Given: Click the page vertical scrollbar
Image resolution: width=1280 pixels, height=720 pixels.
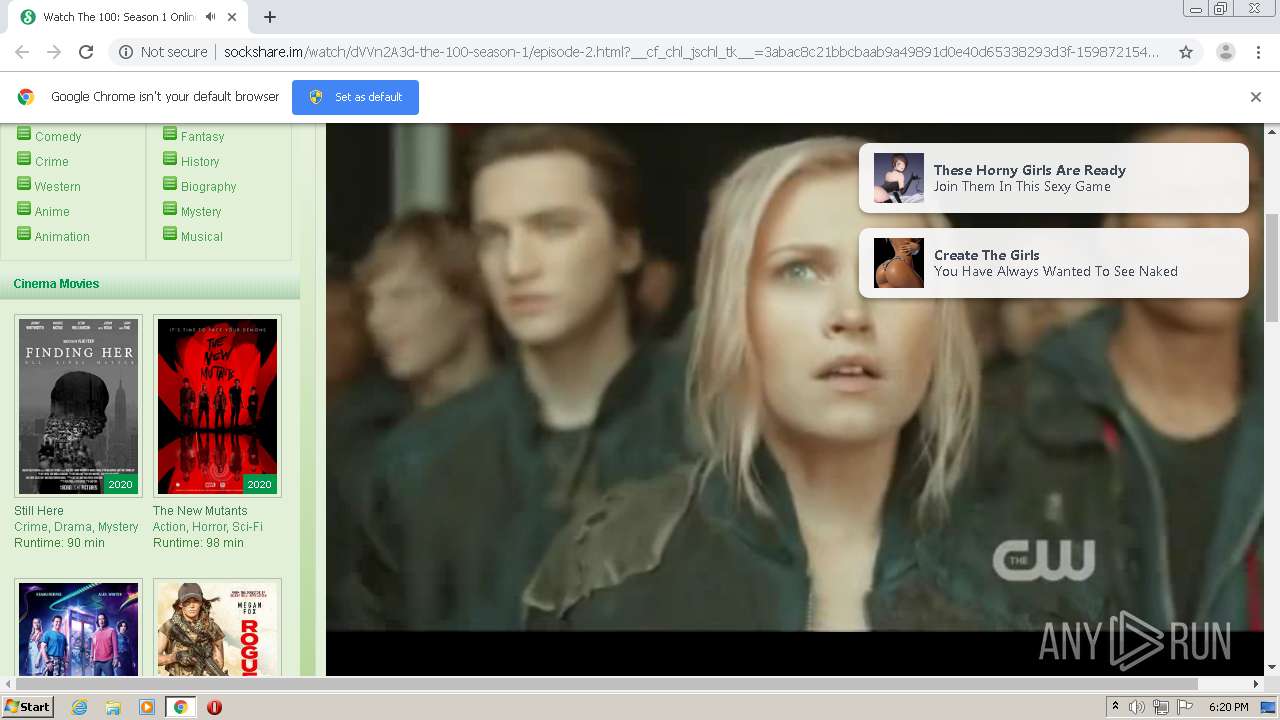Looking at the screenshot, I should point(1272,268).
